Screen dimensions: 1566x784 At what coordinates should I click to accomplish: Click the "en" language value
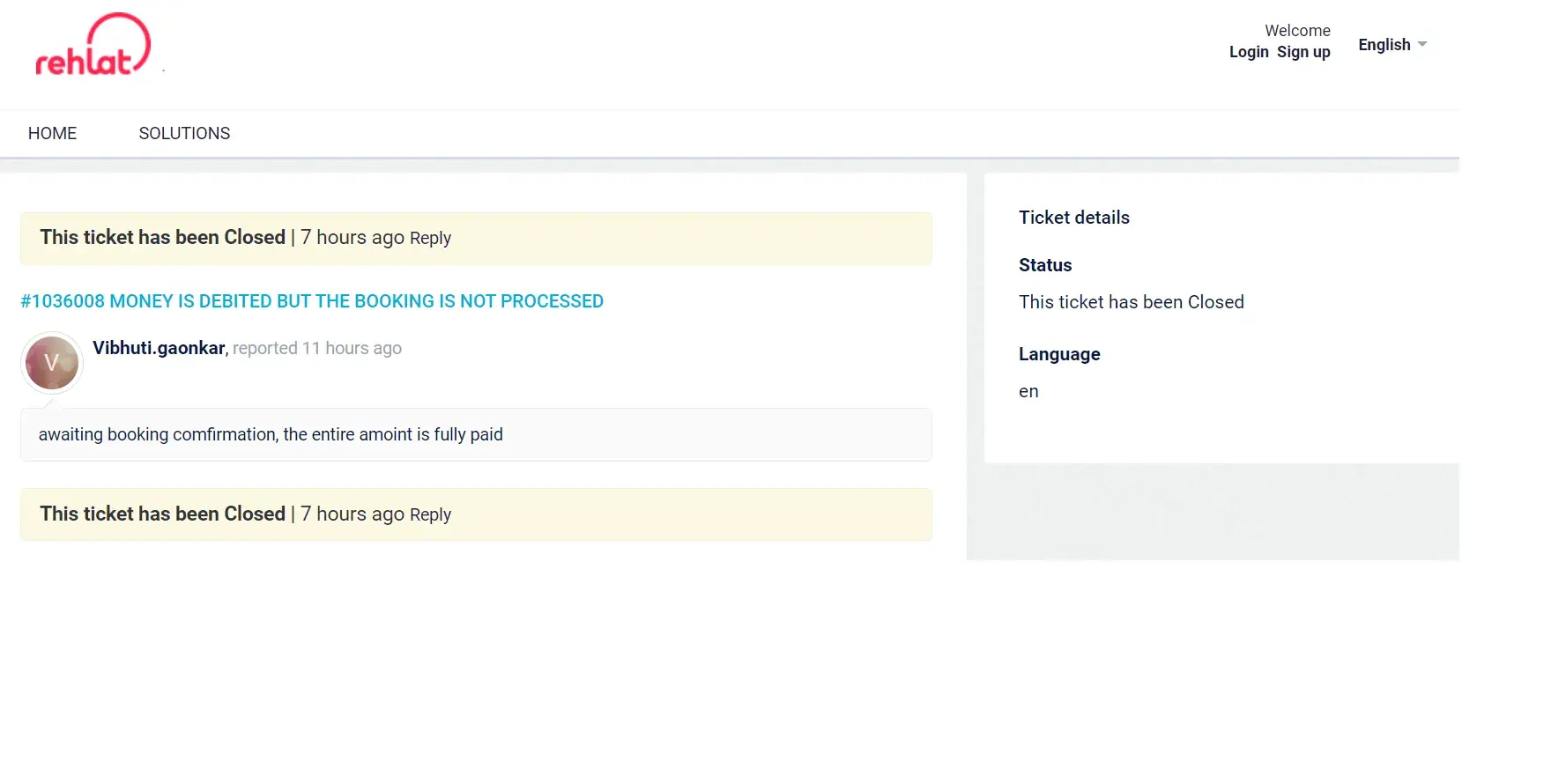tap(1028, 391)
